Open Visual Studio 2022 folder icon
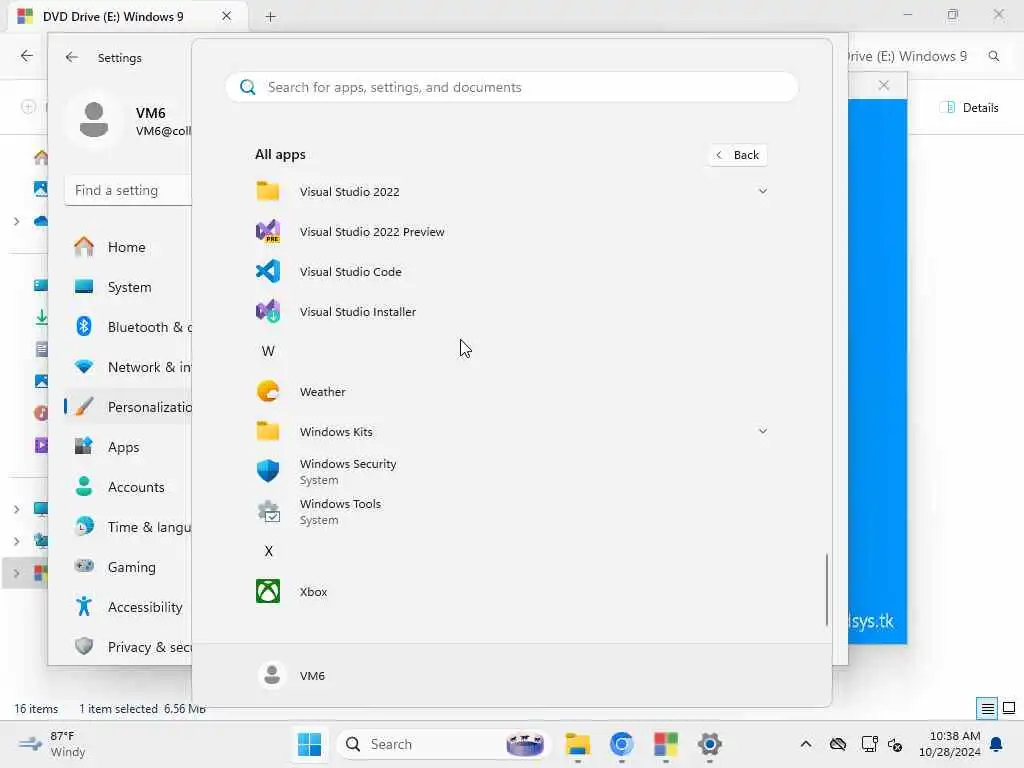The width and height of the screenshot is (1024, 768). tap(268, 191)
